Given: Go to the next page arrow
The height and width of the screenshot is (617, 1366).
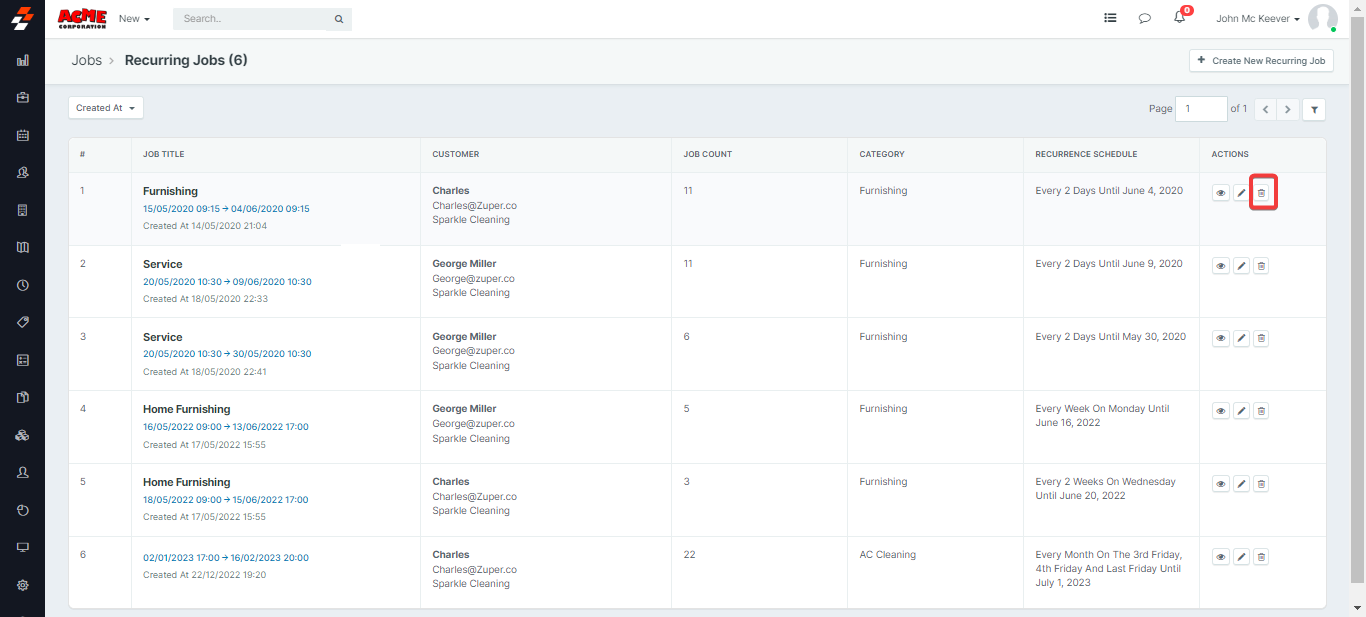Looking at the screenshot, I should (x=1289, y=109).
